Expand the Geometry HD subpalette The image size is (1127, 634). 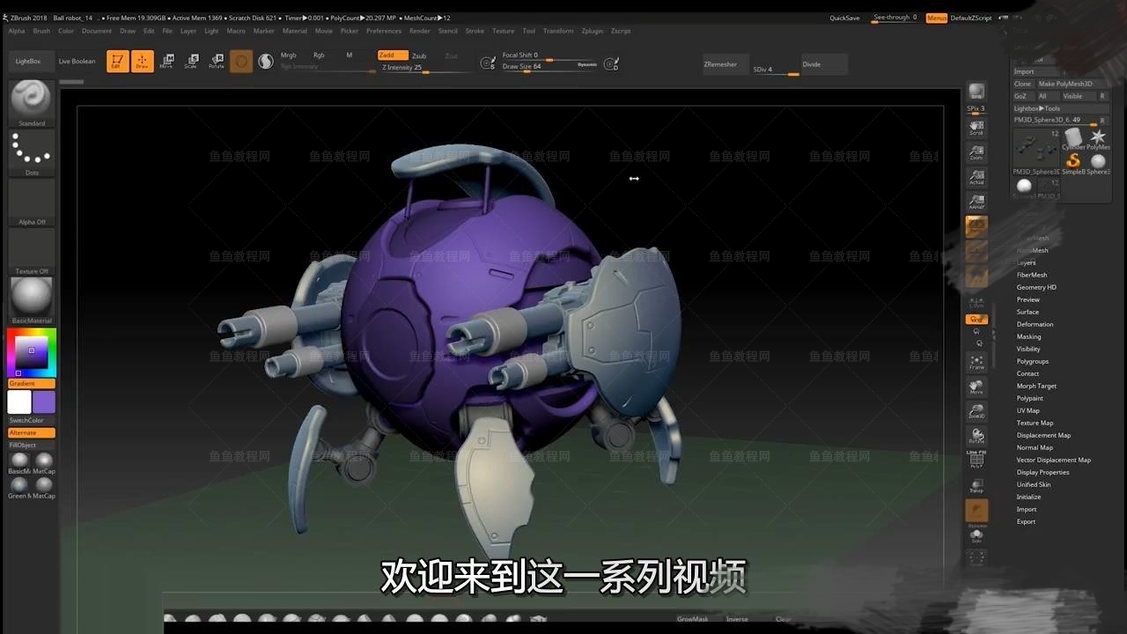point(1036,288)
